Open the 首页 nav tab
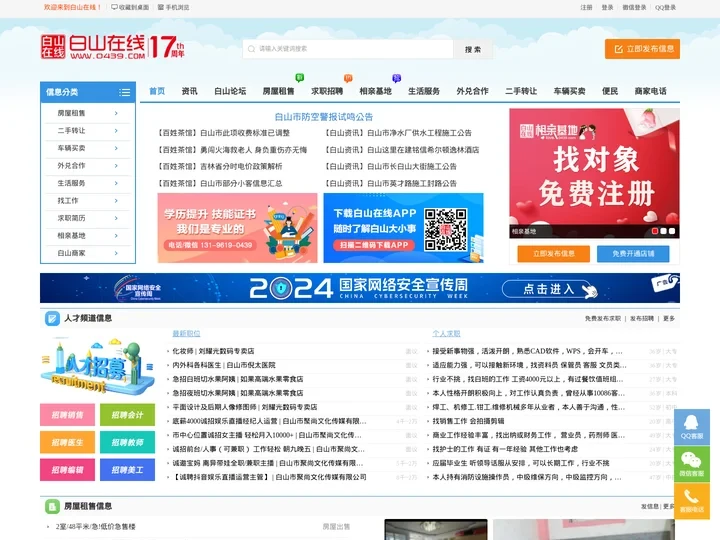The image size is (720, 540). [157, 91]
